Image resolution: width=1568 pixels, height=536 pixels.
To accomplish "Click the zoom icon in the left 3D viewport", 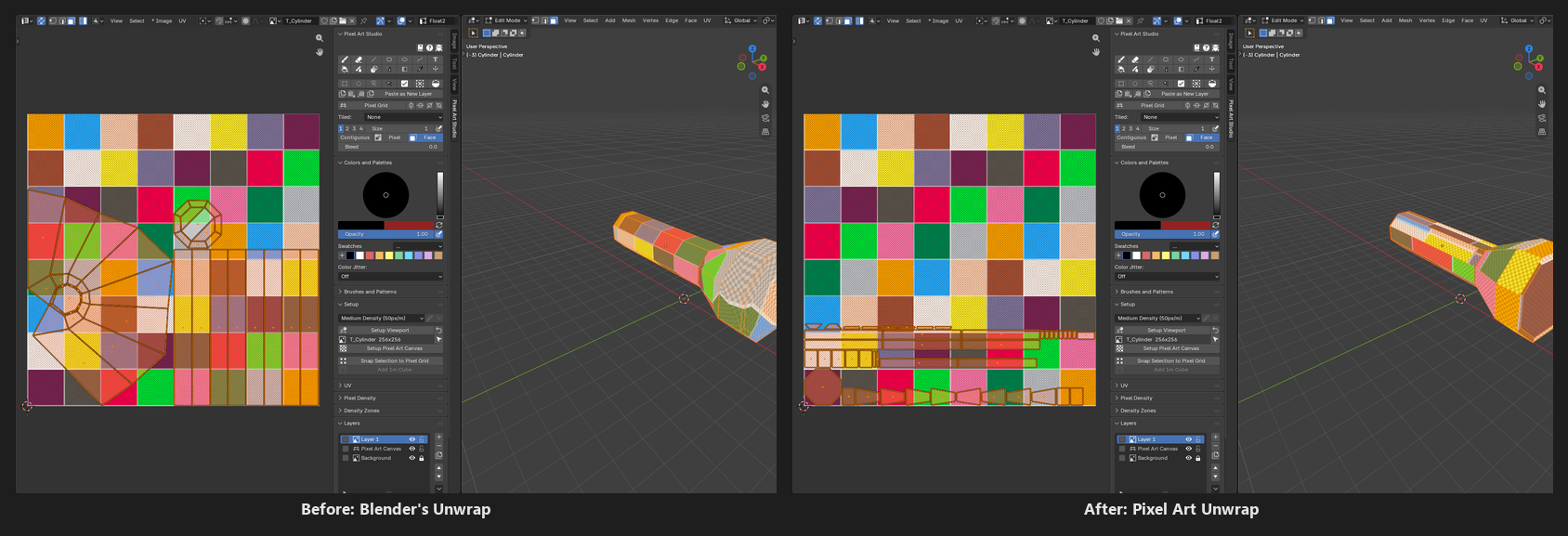I will tap(765, 90).
